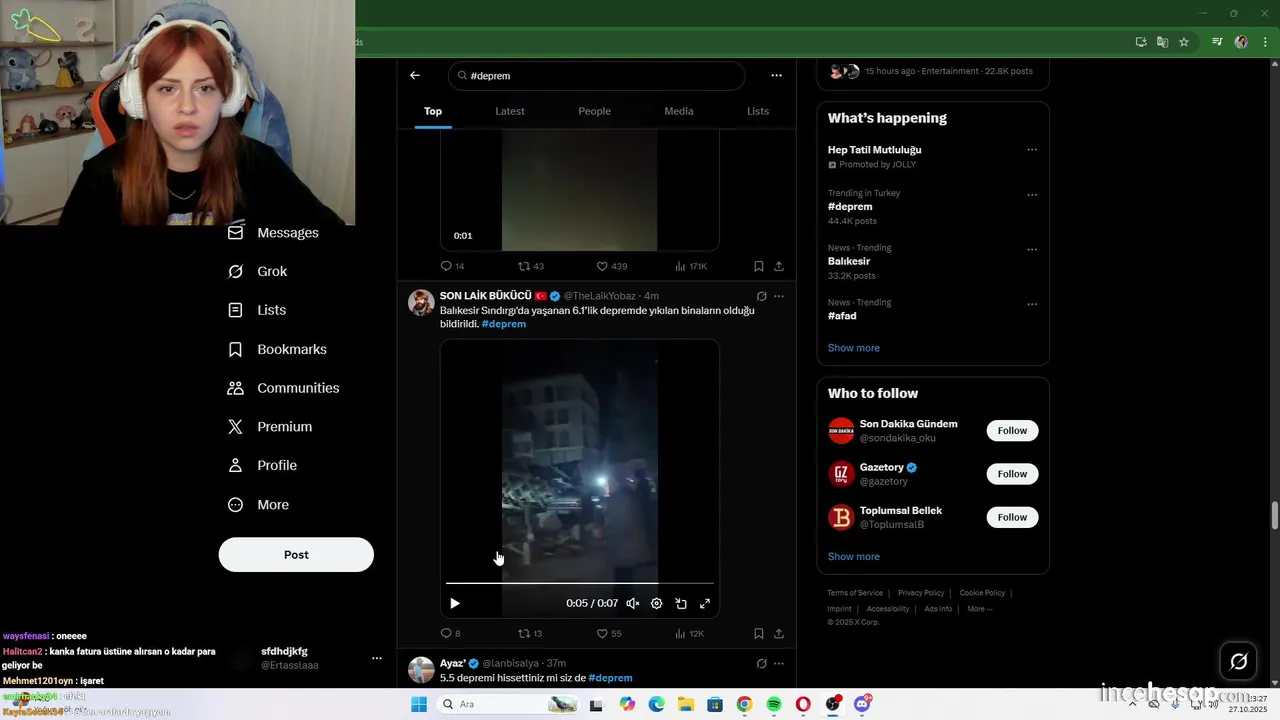1280x720 pixels.
Task: Open the Terms of Service link
Action: [855, 593]
